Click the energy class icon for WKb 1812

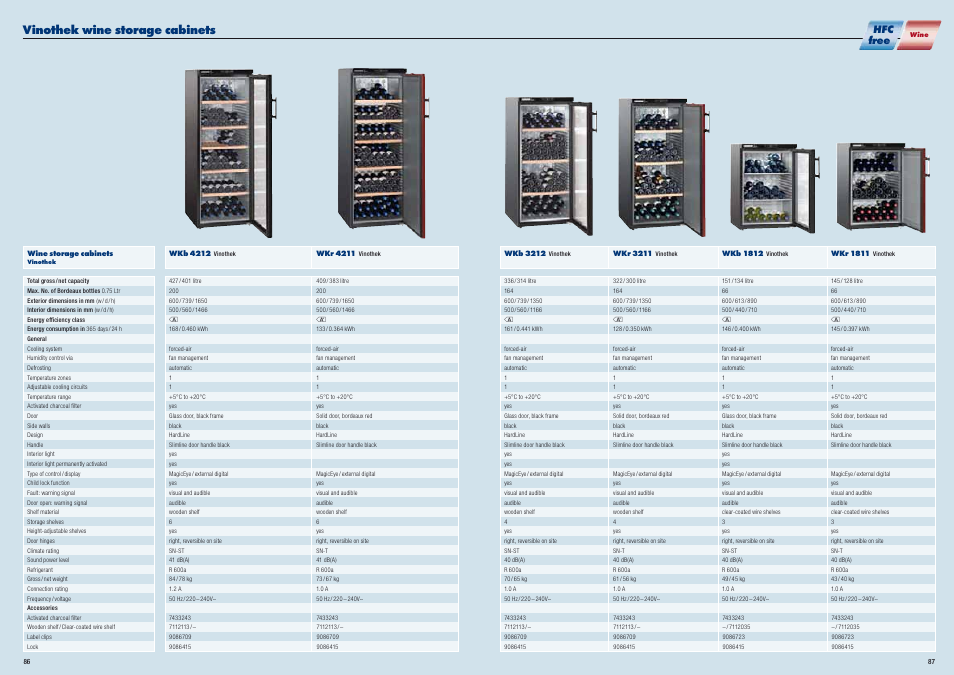click(x=726, y=319)
